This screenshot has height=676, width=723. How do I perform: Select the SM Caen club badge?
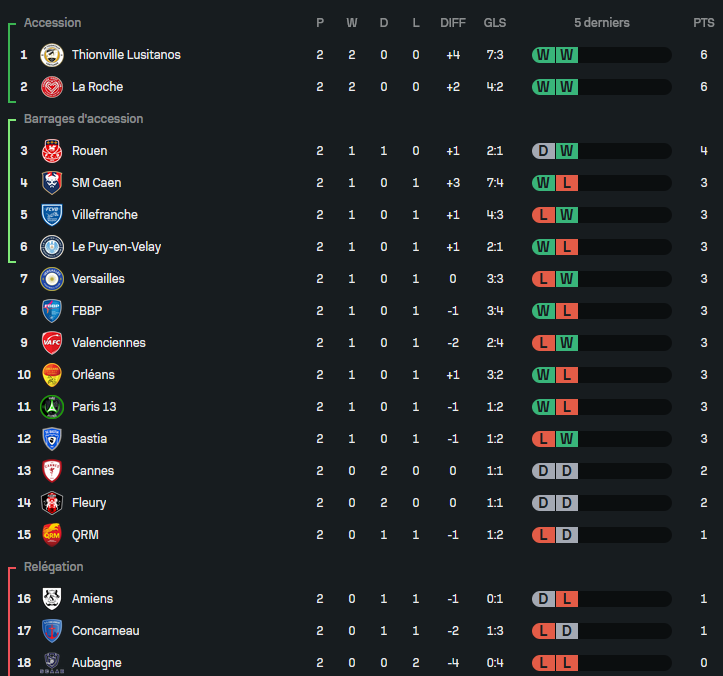pyautogui.click(x=52, y=183)
